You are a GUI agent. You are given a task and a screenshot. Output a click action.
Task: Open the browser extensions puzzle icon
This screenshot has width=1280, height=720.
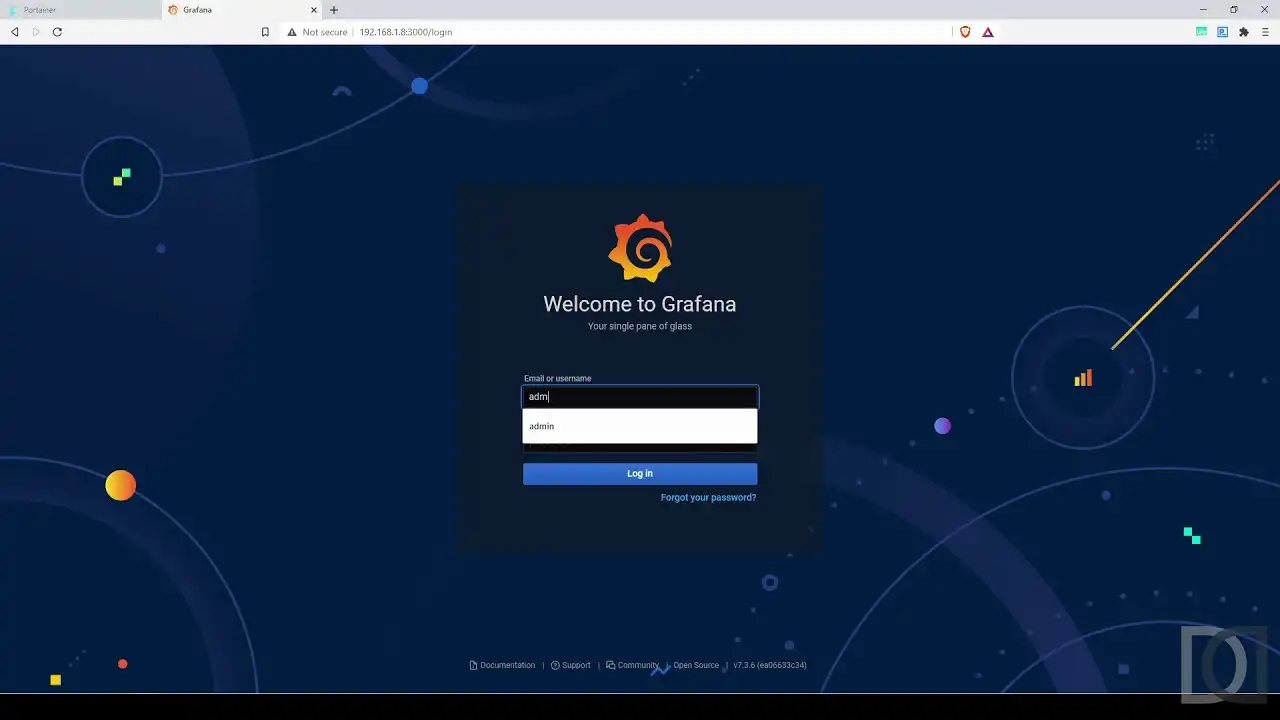pyautogui.click(x=1244, y=32)
